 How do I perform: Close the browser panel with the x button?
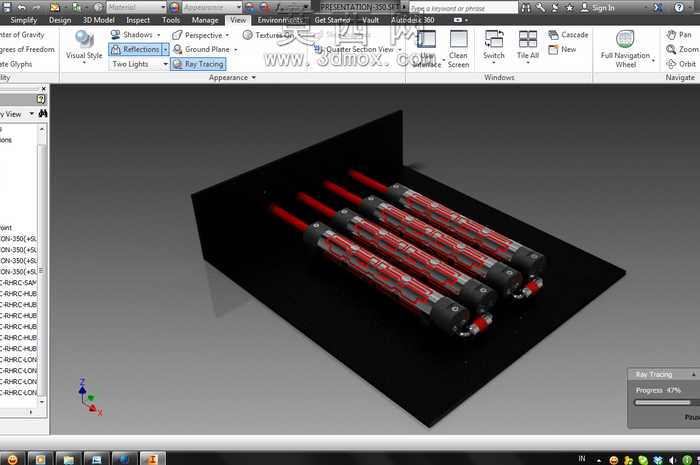coord(44,89)
